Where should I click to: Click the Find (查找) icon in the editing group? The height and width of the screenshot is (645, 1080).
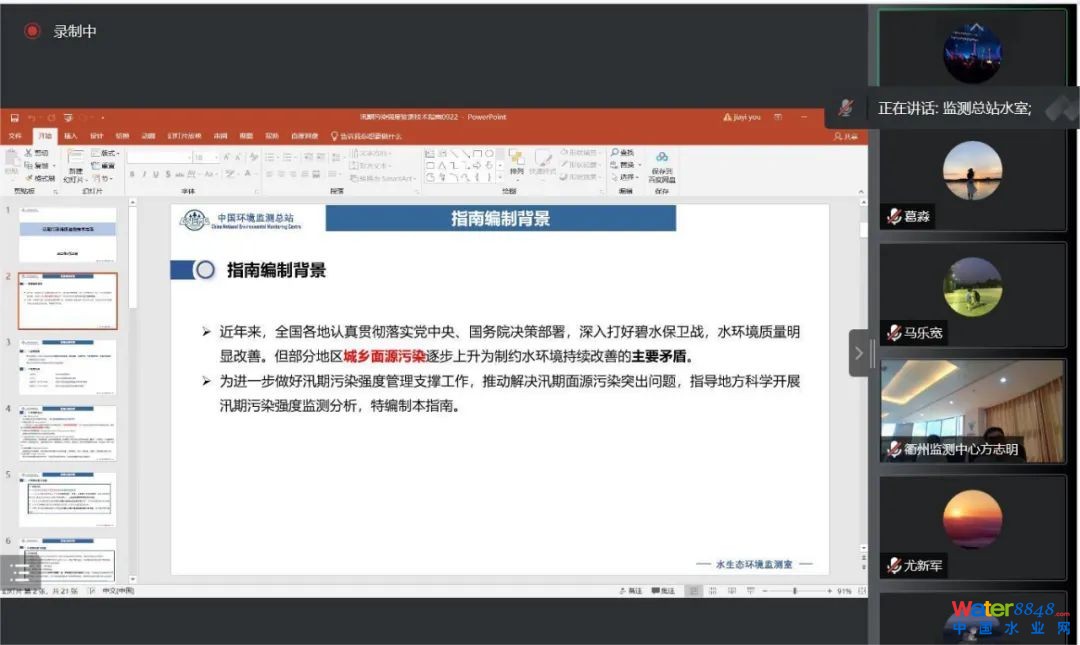point(623,152)
